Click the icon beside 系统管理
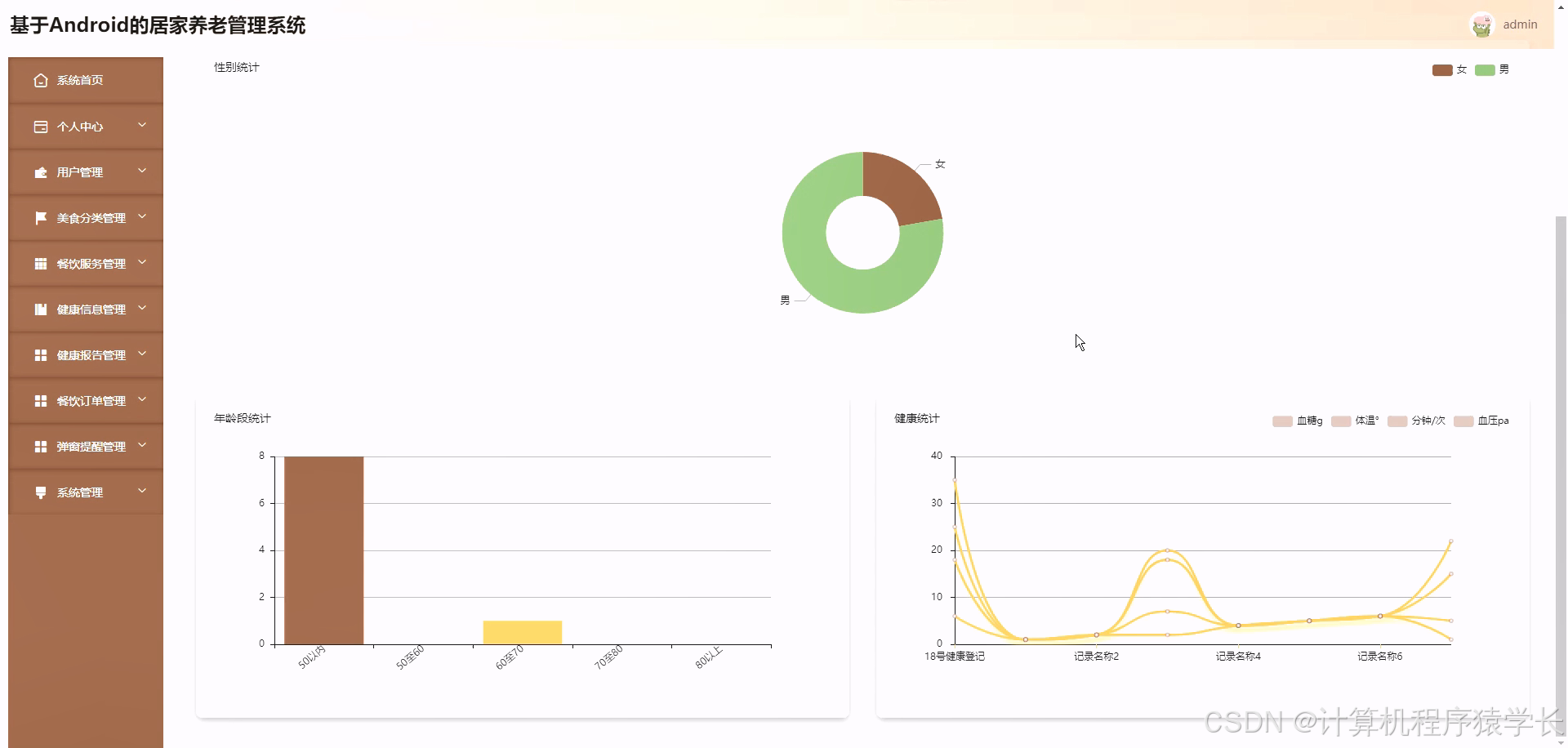Viewport: 1568px width, 748px height. click(x=41, y=492)
